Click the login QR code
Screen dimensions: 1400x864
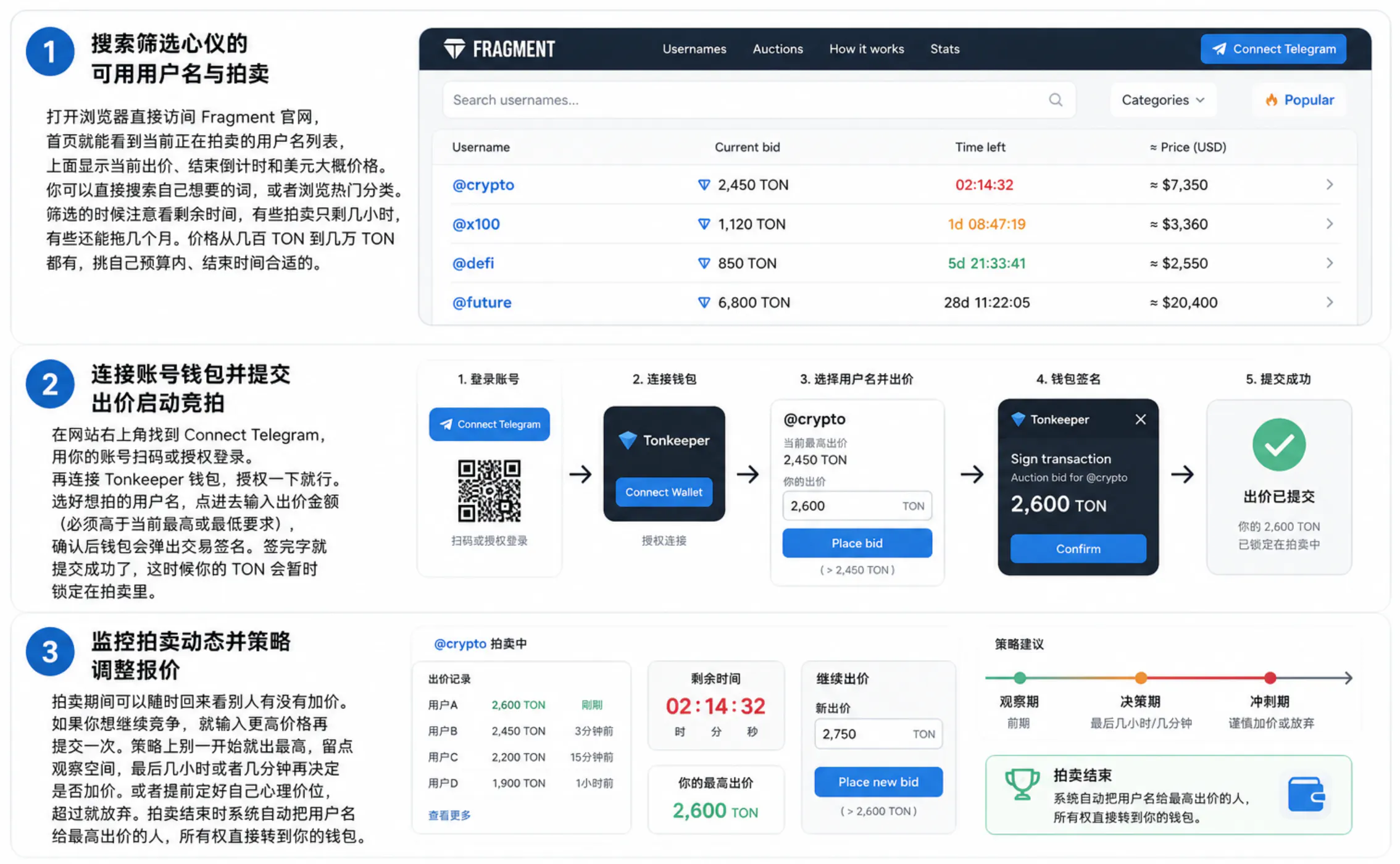490,491
